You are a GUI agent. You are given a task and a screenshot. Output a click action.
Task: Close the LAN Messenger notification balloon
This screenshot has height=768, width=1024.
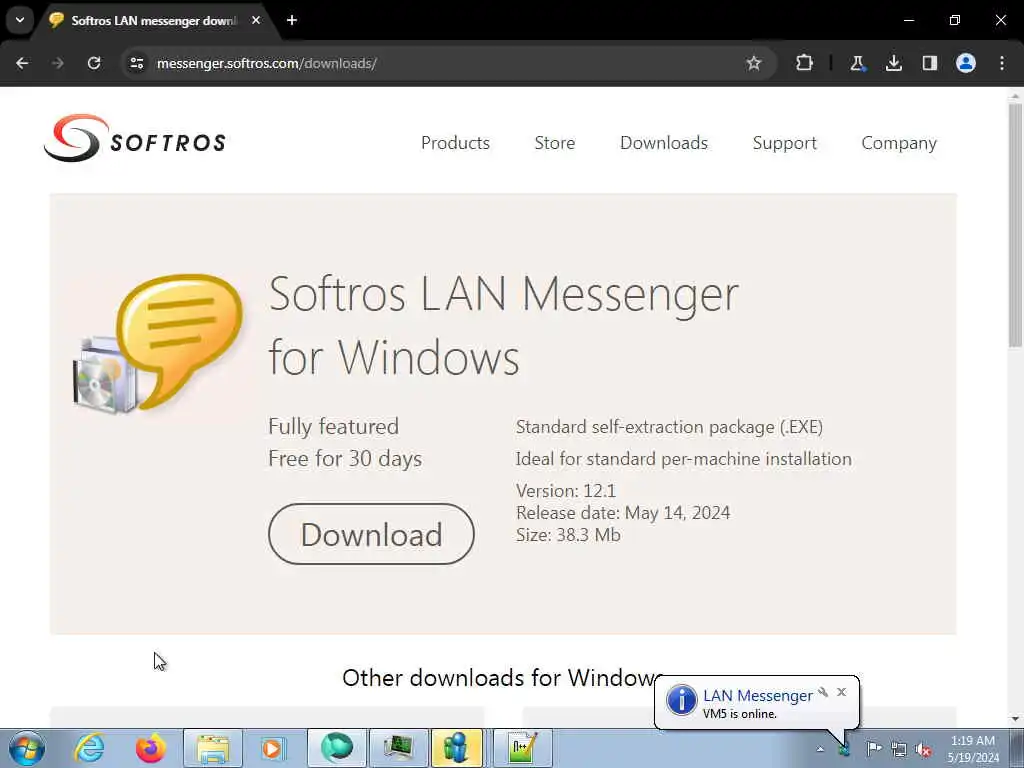841,692
